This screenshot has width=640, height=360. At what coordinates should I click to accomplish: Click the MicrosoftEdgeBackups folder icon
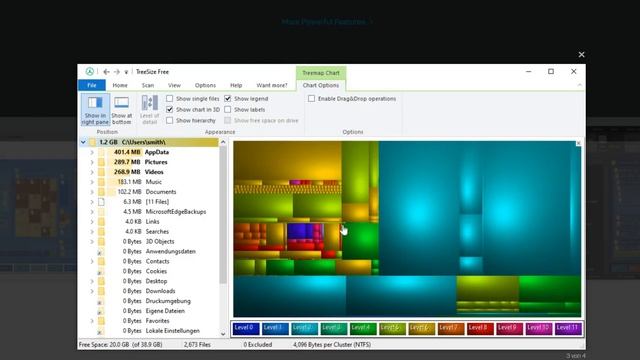[101, 212]
